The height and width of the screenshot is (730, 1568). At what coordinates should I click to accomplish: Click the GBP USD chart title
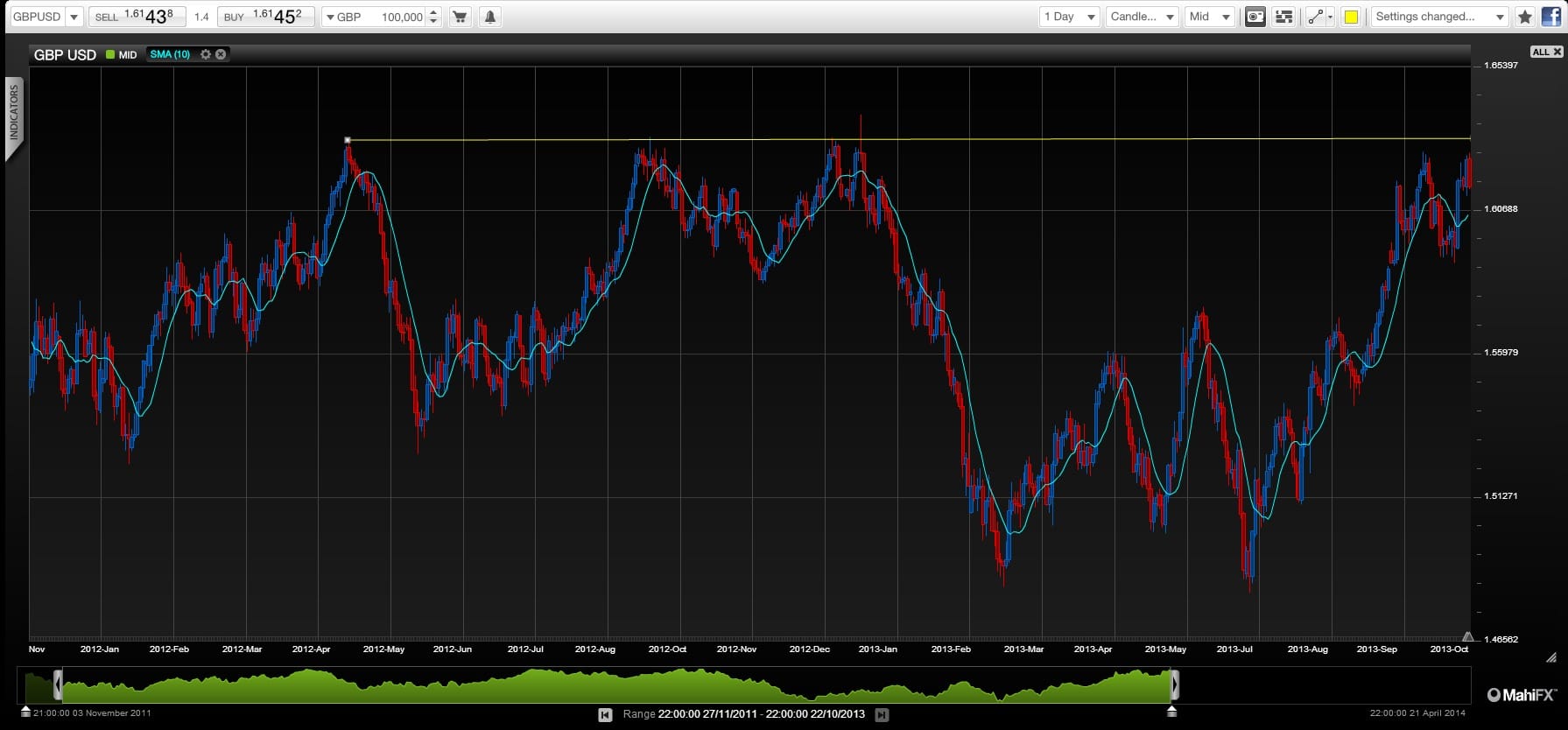tap(65, 54)
